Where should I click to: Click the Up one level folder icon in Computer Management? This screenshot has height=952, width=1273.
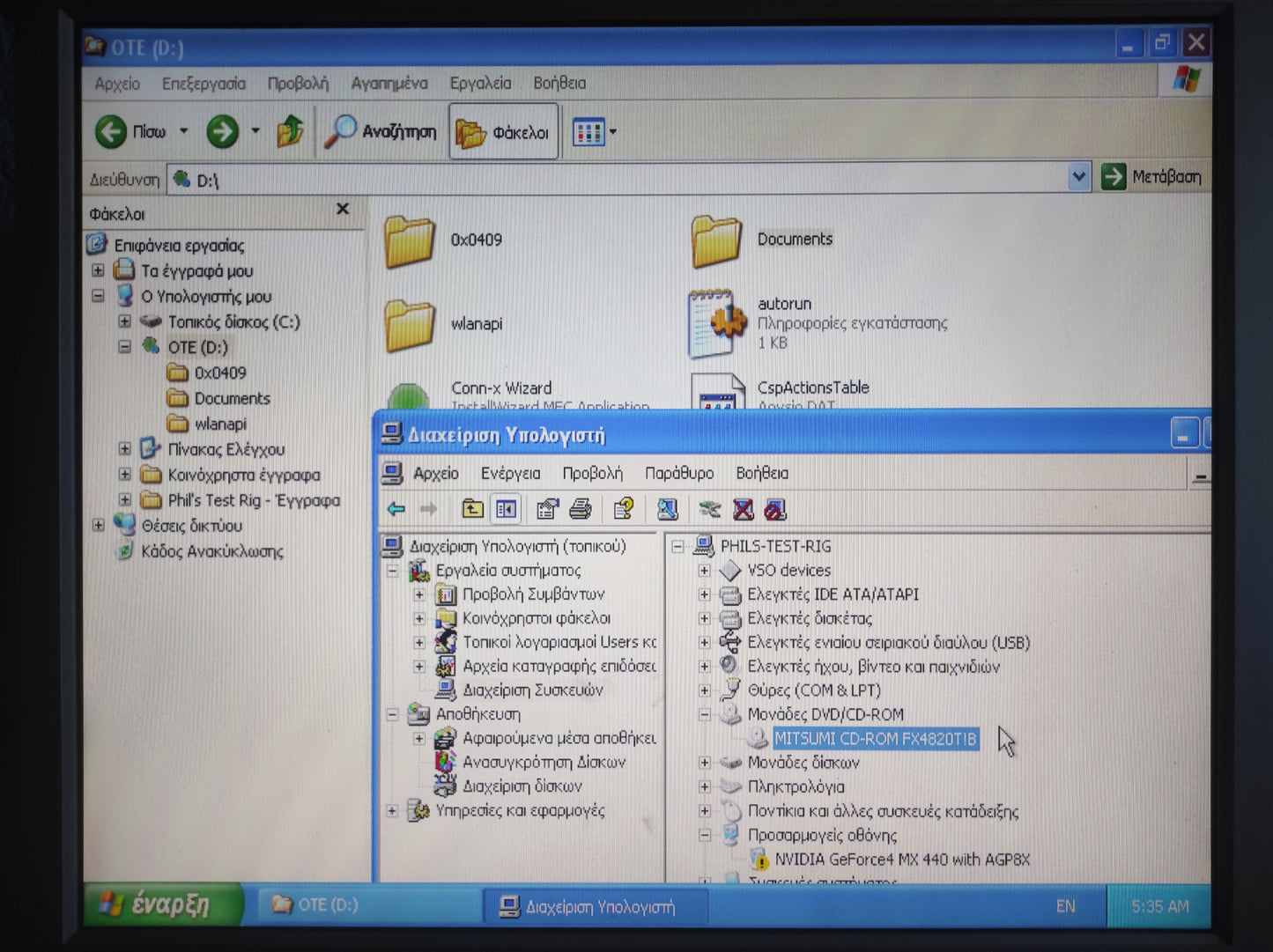tap(473, 509)
